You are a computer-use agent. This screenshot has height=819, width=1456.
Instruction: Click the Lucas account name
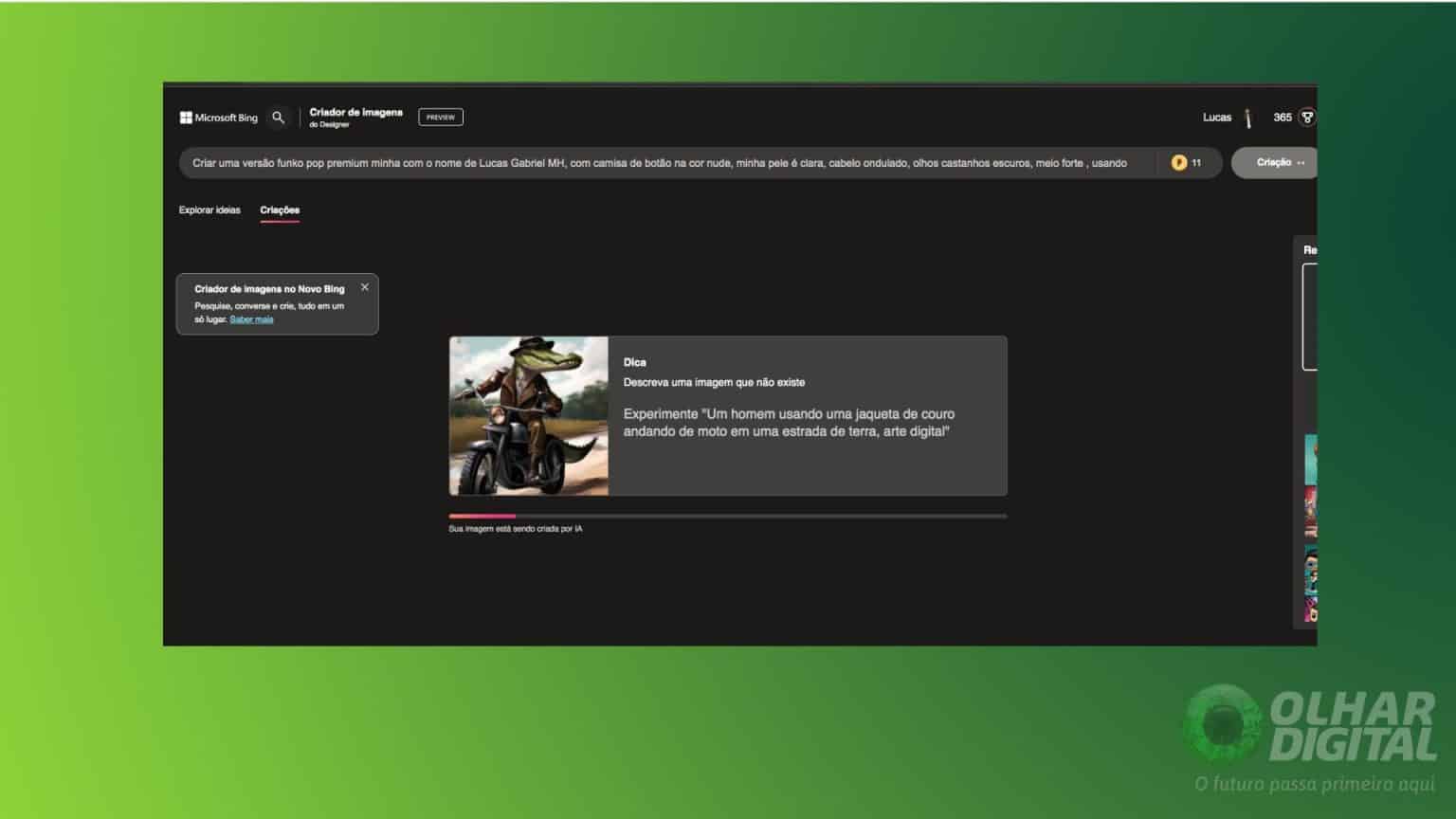point(1217,118)
